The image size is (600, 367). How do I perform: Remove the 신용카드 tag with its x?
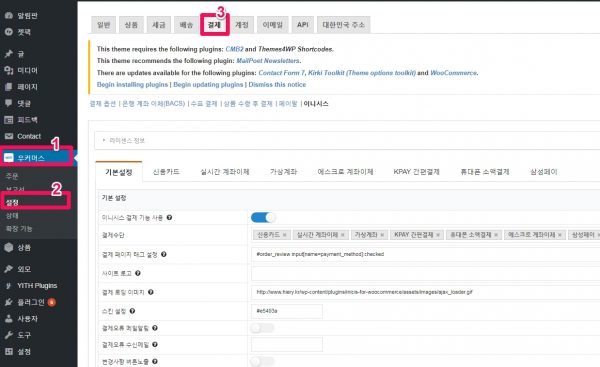click(285, 235)
